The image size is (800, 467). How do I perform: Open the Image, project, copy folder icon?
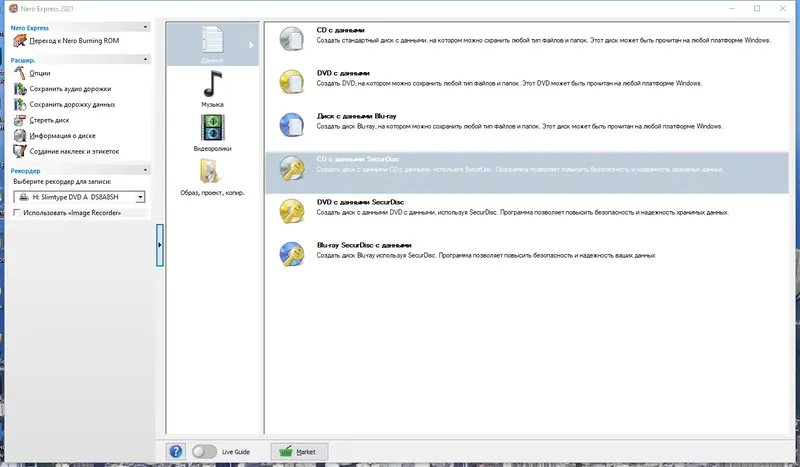(x=210, y=171)
